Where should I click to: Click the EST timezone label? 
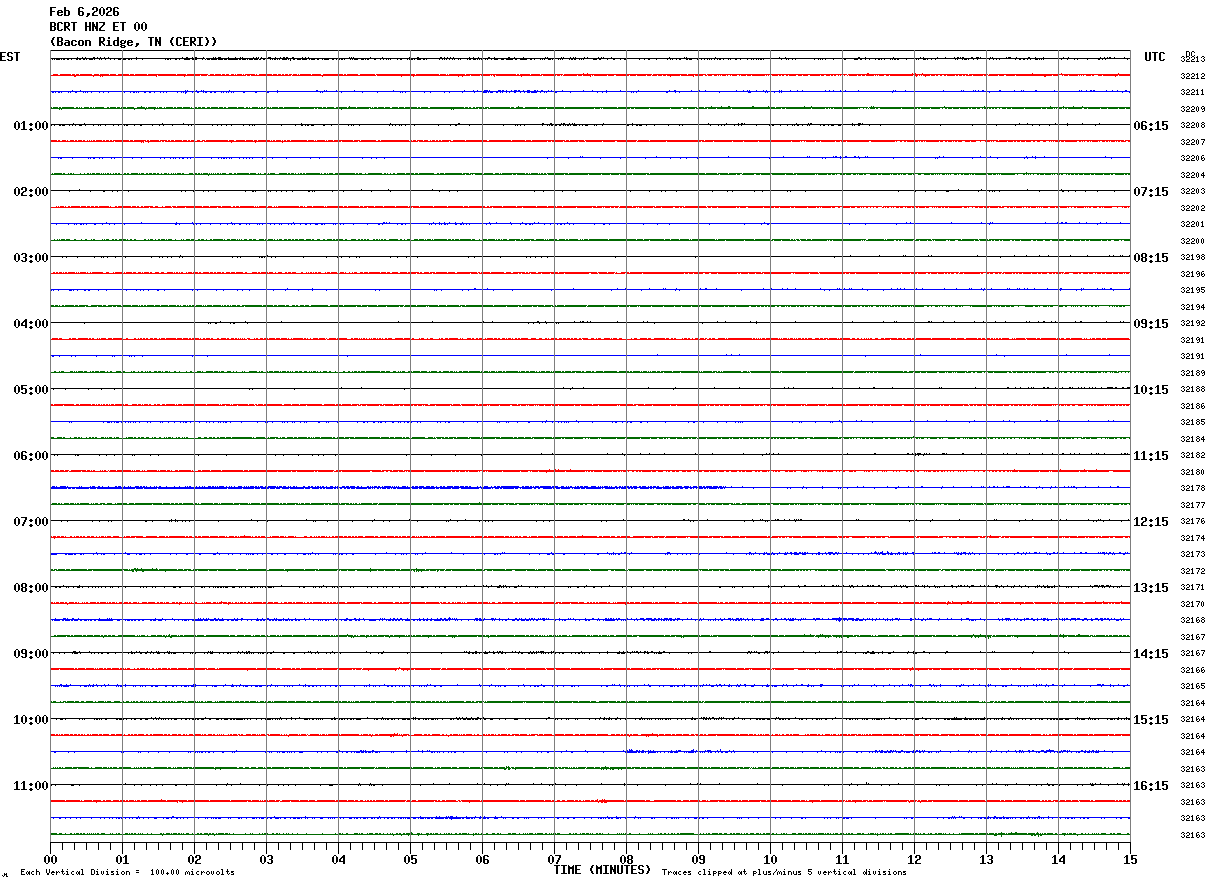tap(10, 57)
